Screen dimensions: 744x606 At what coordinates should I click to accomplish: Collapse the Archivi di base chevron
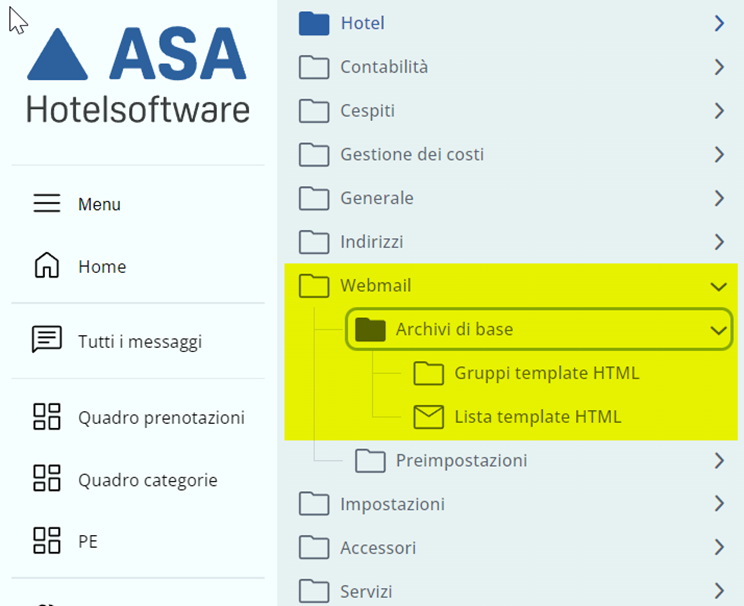coord(717,329)
